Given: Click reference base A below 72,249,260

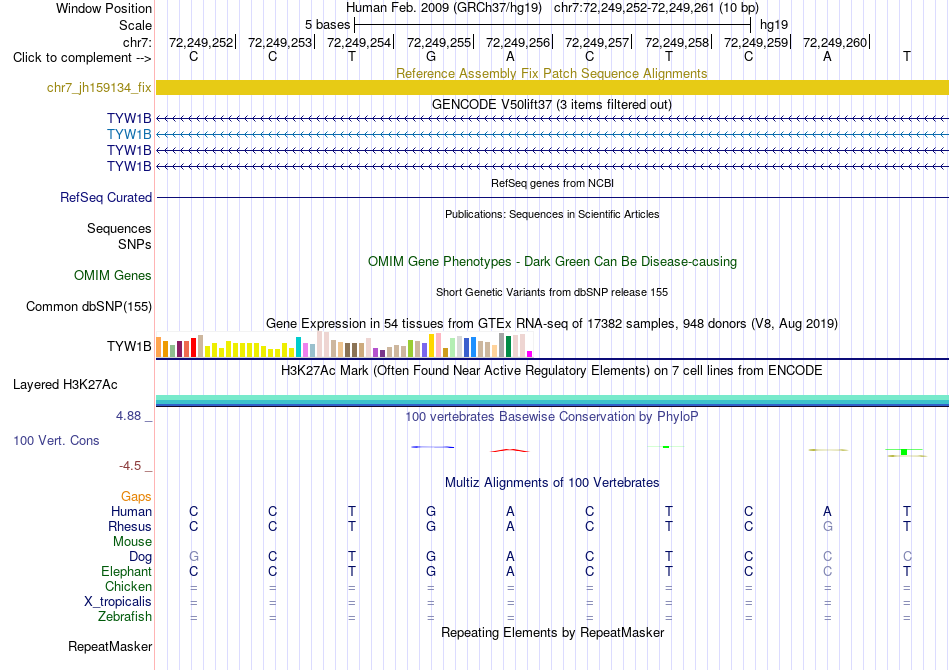Looking at the screenshot, I should coord(827,57).
